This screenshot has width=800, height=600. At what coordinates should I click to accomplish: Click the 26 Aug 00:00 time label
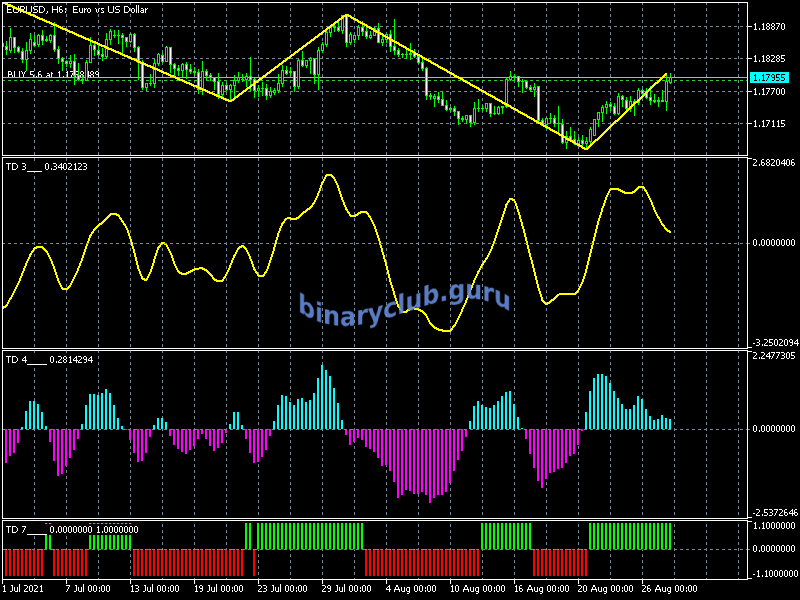pyautogui.click(x=669, y=588)
